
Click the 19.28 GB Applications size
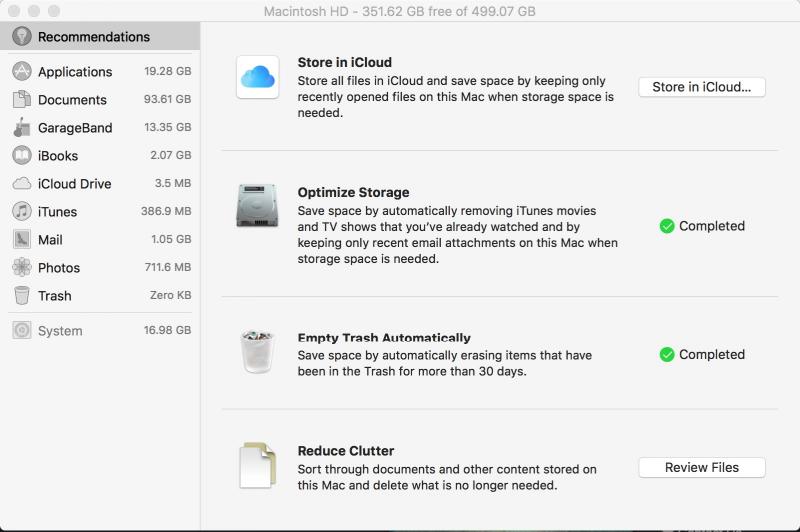pyautogui.click(x=167, y=71)
